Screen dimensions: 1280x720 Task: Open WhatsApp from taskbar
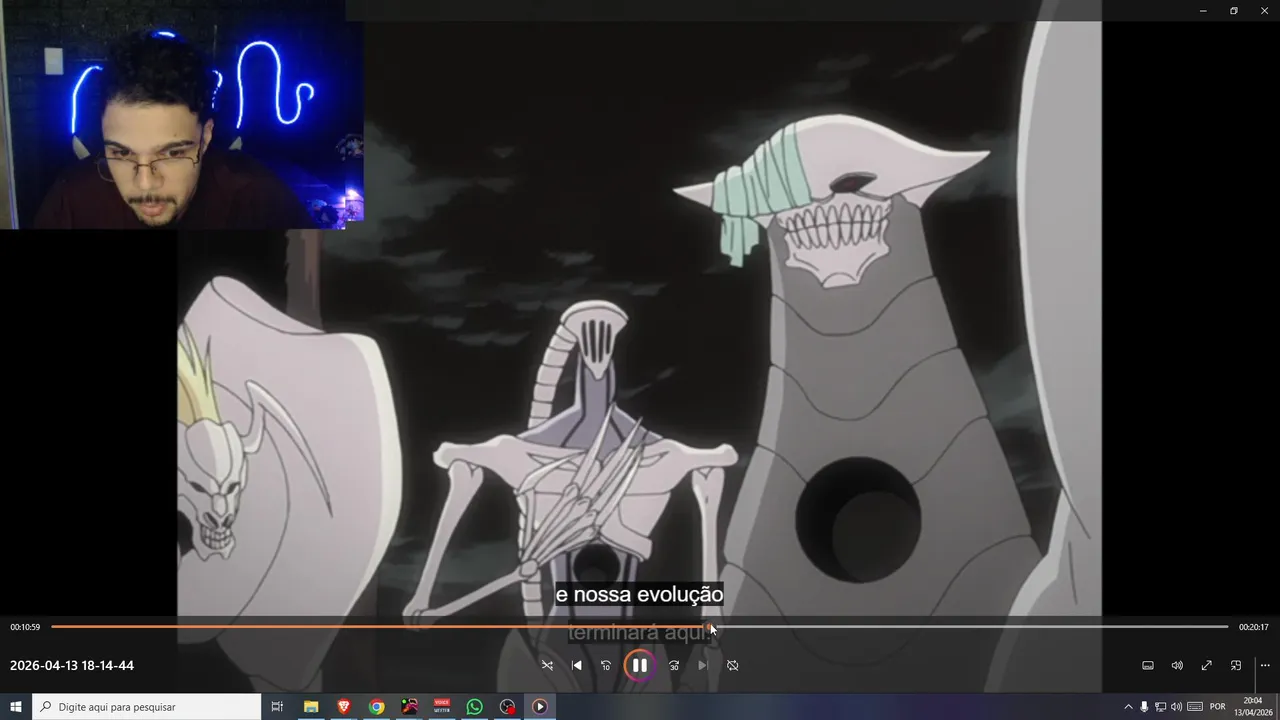[474, 707]
